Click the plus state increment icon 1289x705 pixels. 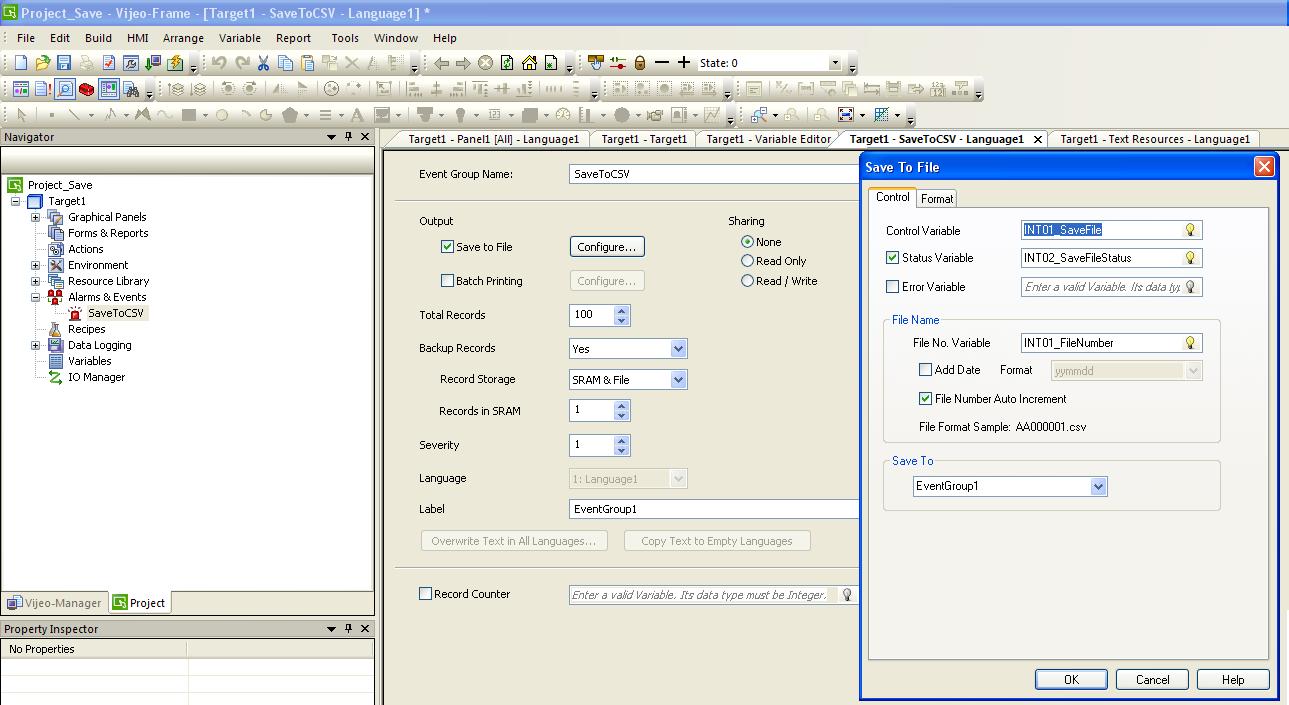684,62
